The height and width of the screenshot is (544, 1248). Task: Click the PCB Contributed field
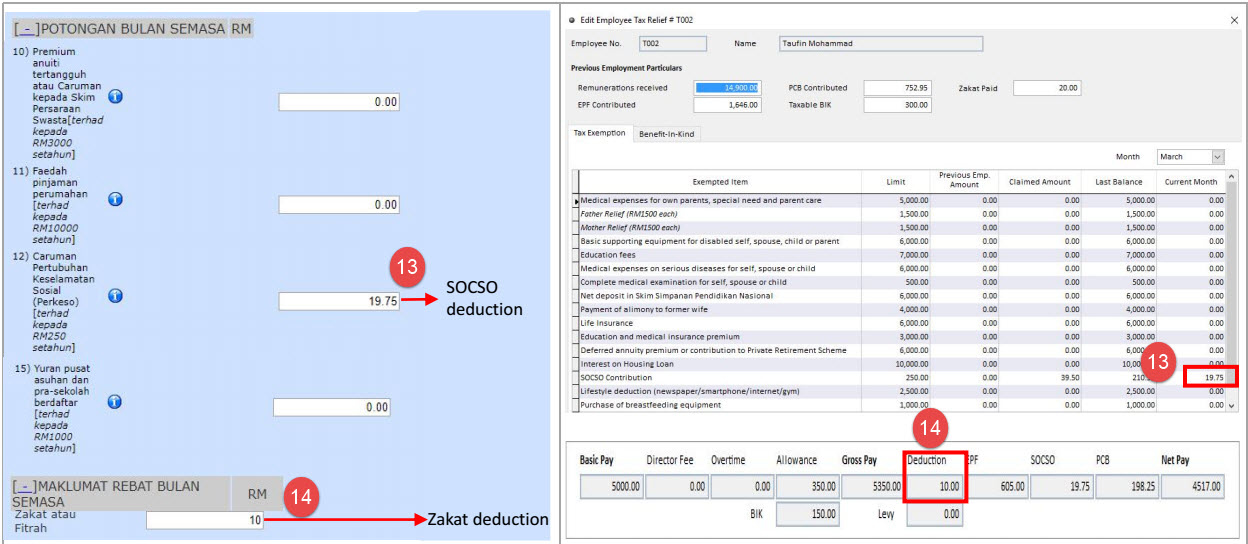click(x=897, y=88)
